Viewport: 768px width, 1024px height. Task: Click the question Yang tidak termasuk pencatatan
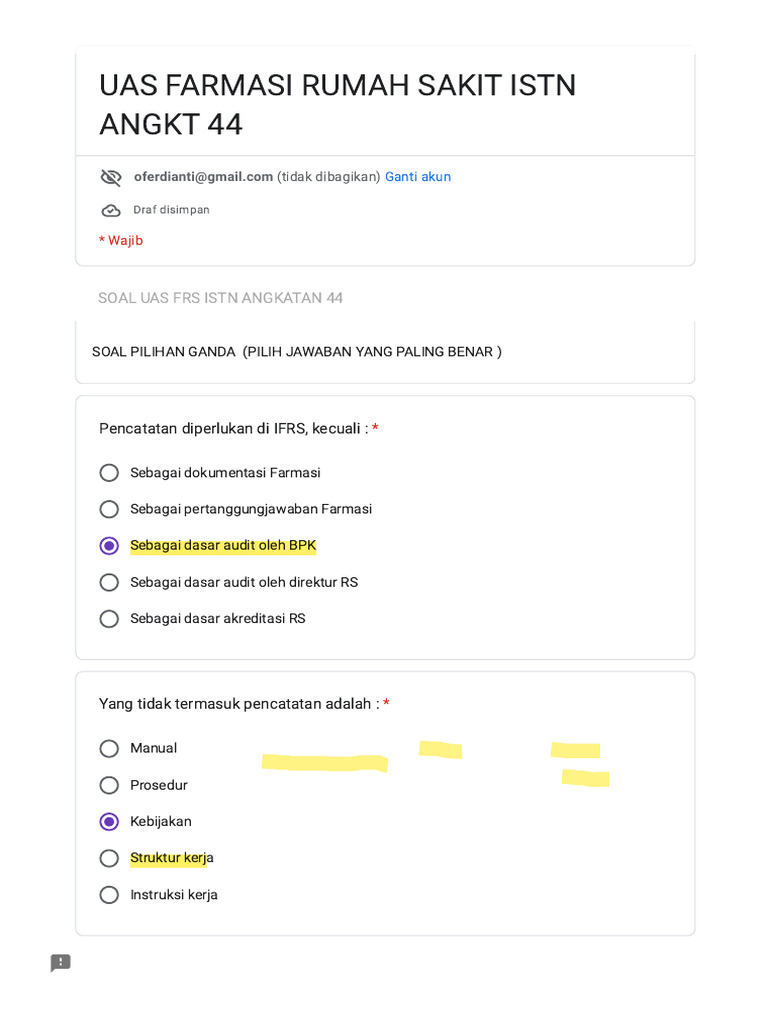pyautogui.click(x=239, y=704)
